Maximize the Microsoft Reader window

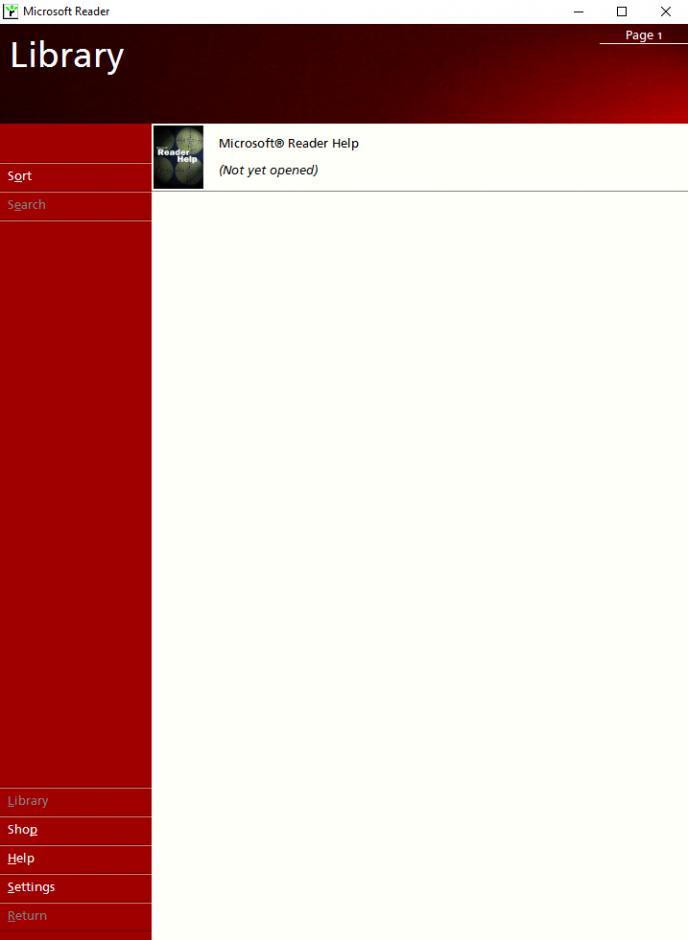click(x=622, y=11)
